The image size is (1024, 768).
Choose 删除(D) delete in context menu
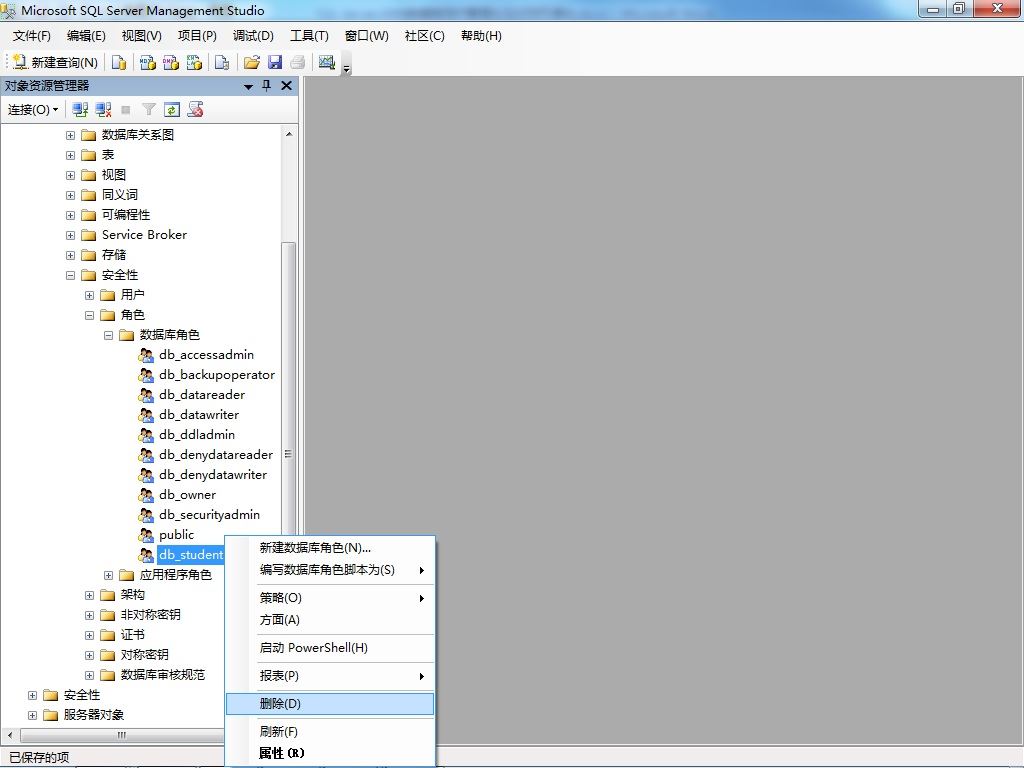tap(330, 703)
